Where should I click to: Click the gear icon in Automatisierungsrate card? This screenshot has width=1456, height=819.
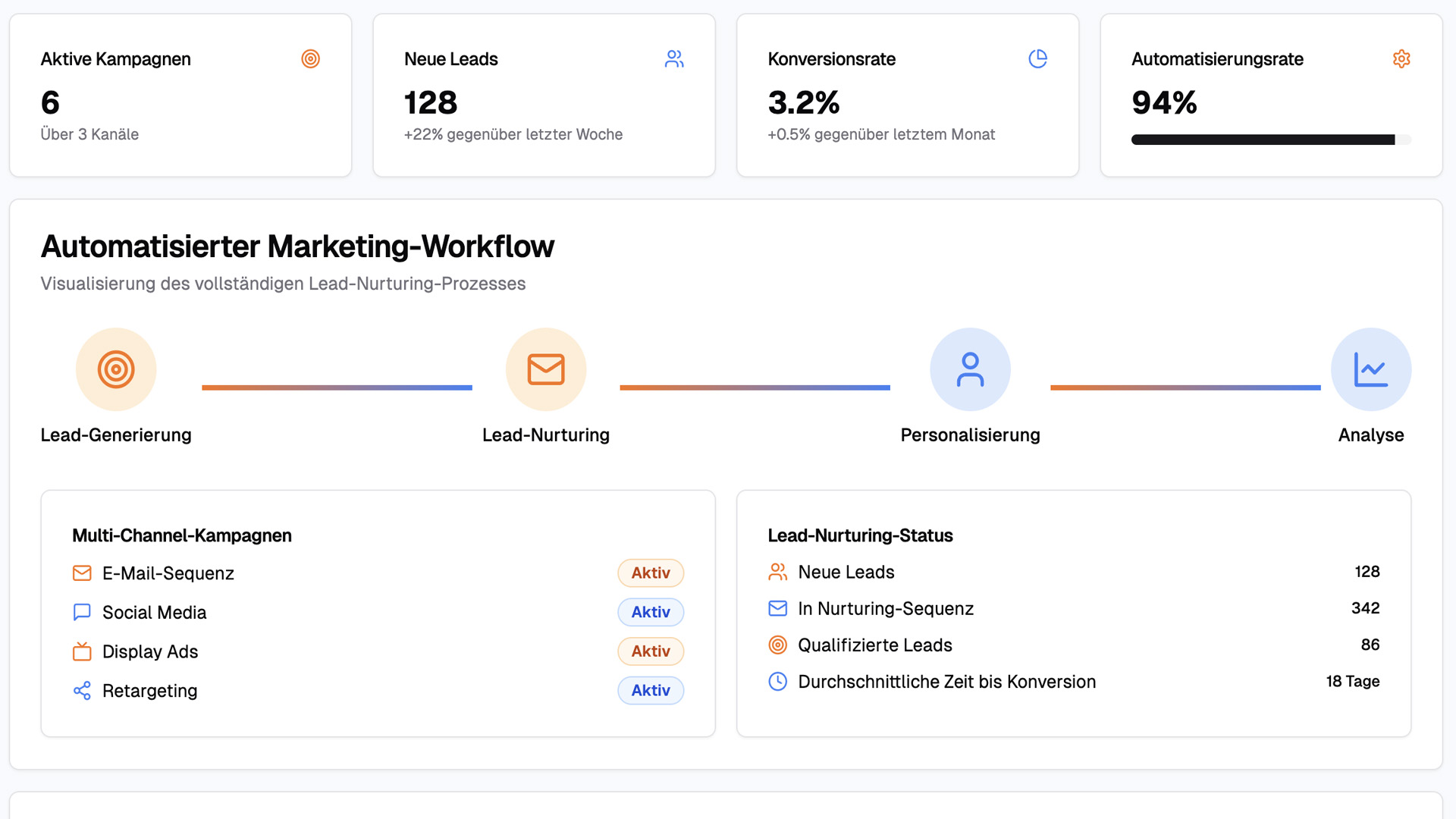tap(1401, 58)
